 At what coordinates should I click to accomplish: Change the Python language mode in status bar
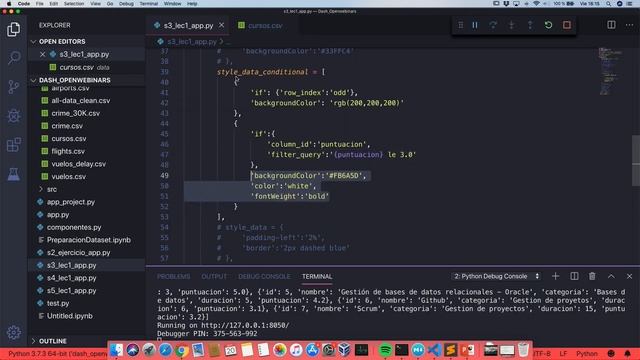[x=587, y=353]
